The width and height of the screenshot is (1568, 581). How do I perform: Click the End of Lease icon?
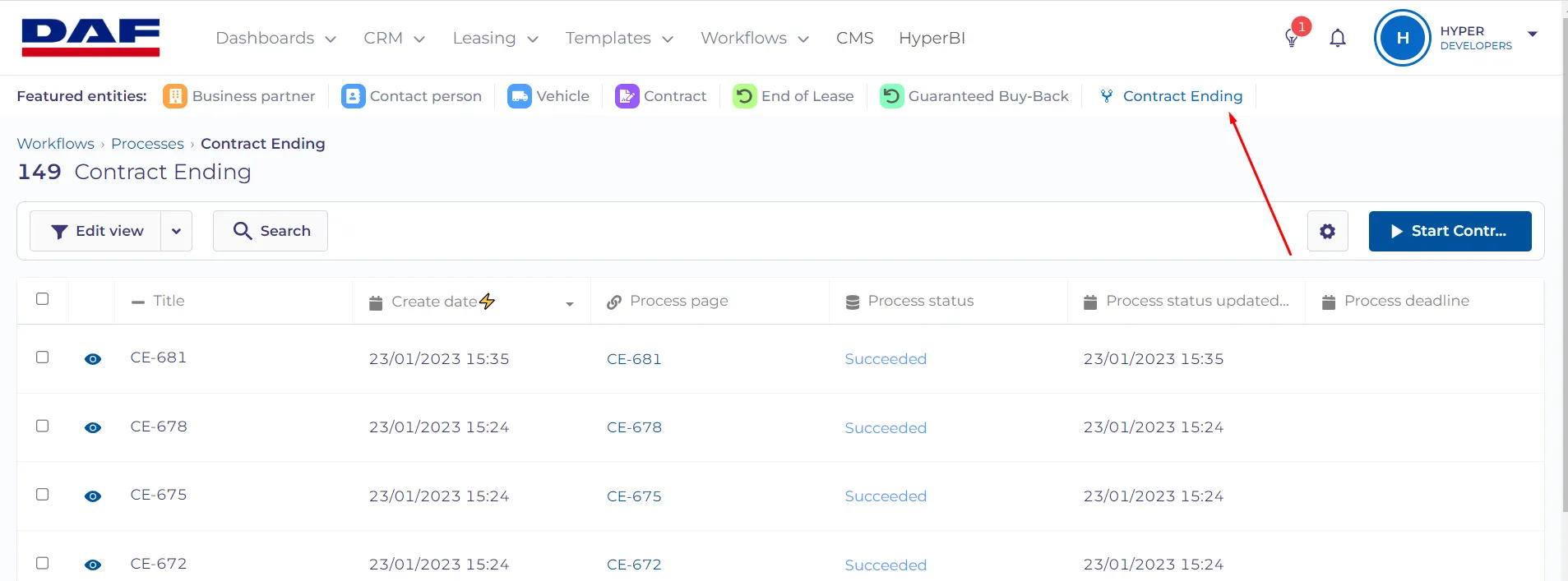[744, 96]
